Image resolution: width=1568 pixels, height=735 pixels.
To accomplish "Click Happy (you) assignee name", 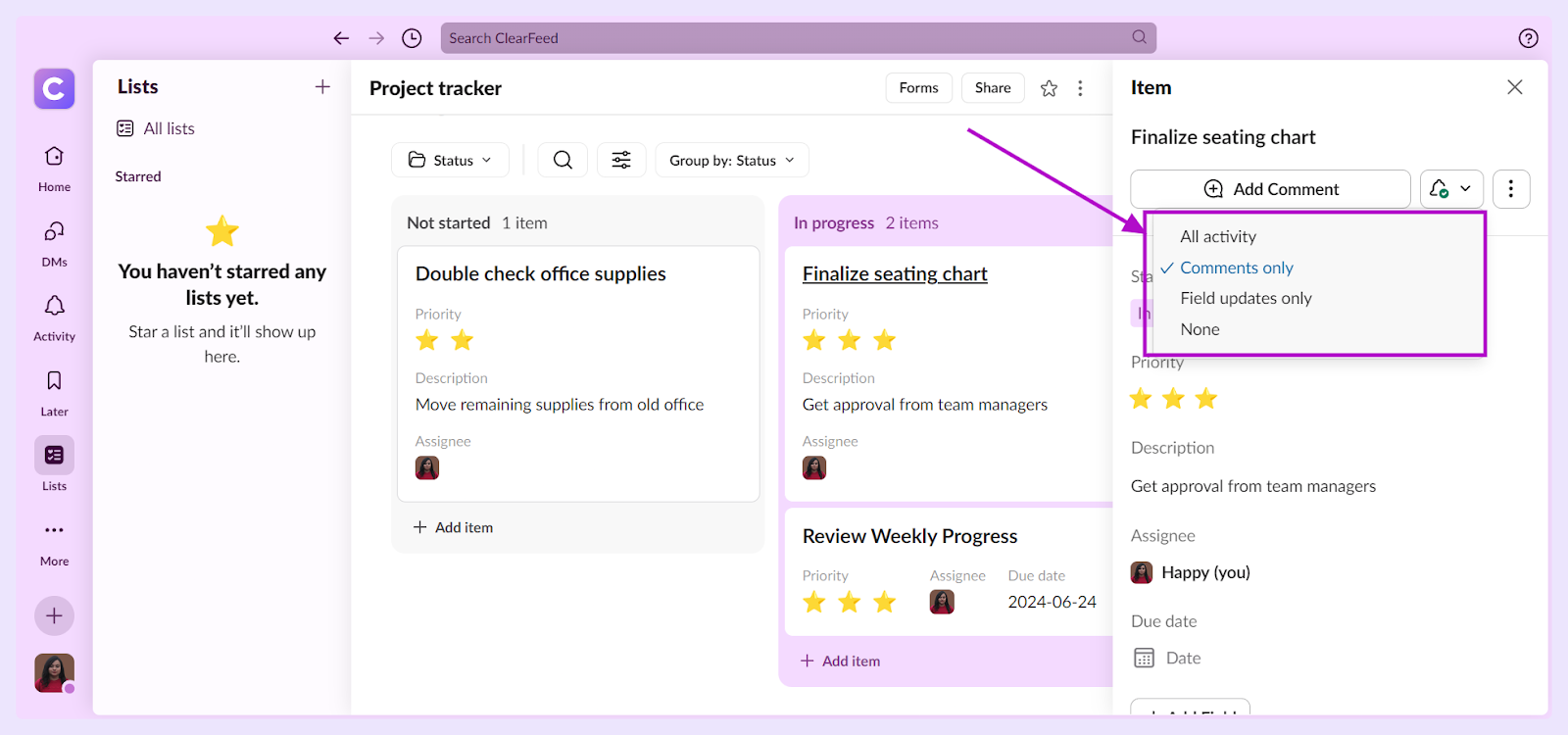I will coord(1205,572).
